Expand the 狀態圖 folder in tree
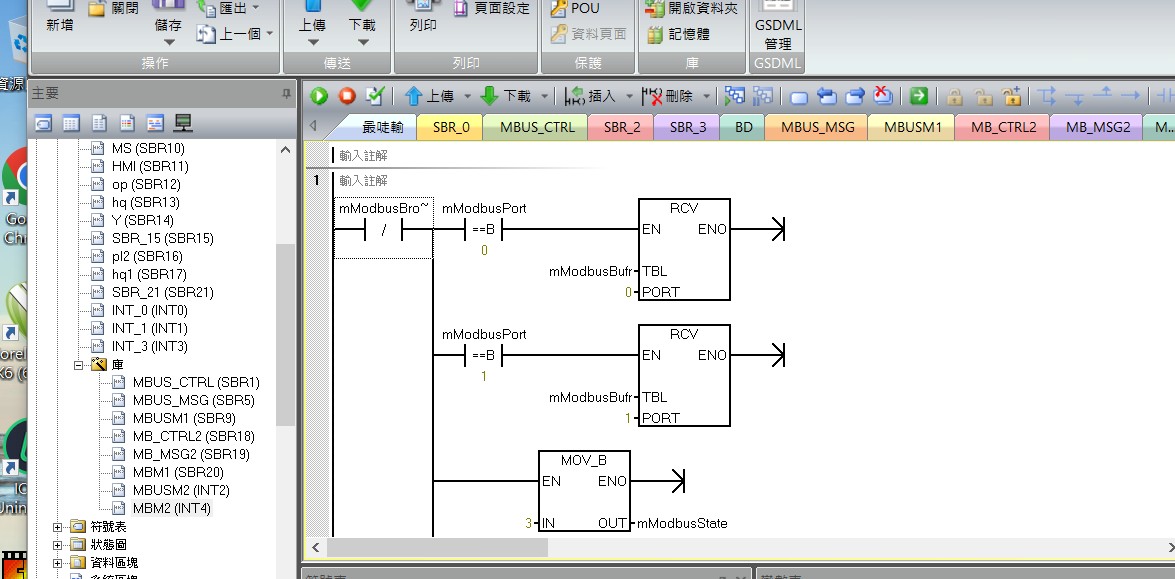This screenshot has width=1175, height=579. pyautogui.click(x=58, y=545)
